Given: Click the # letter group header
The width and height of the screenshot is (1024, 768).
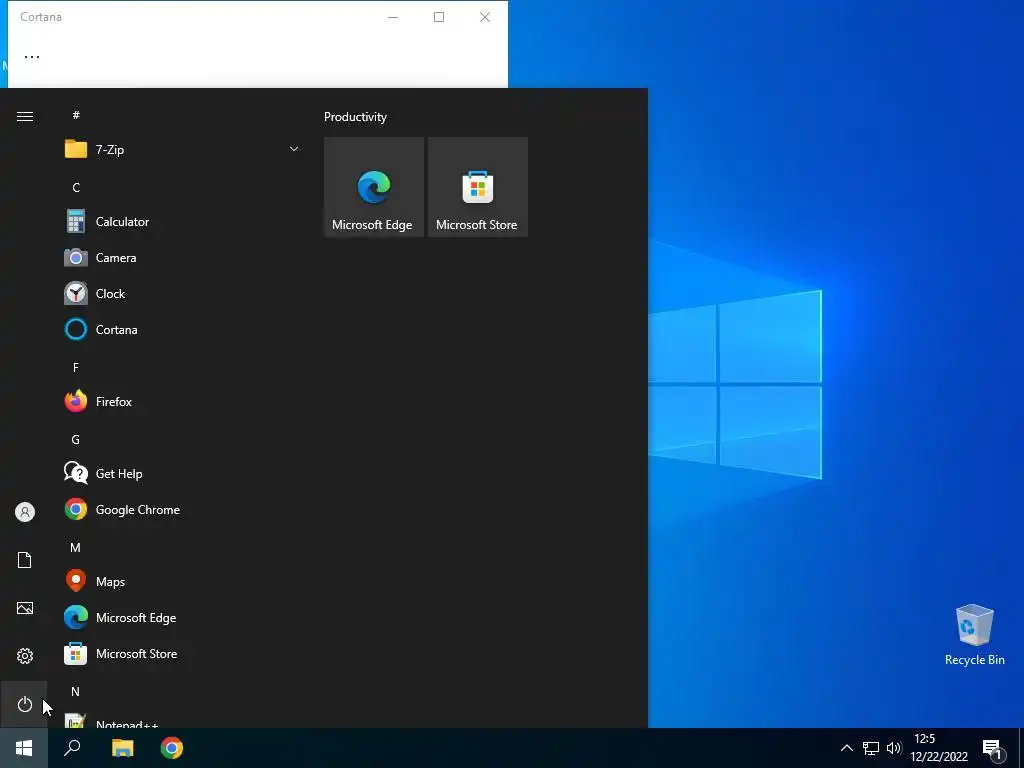Looking at the screenshot, I should 76,115.
